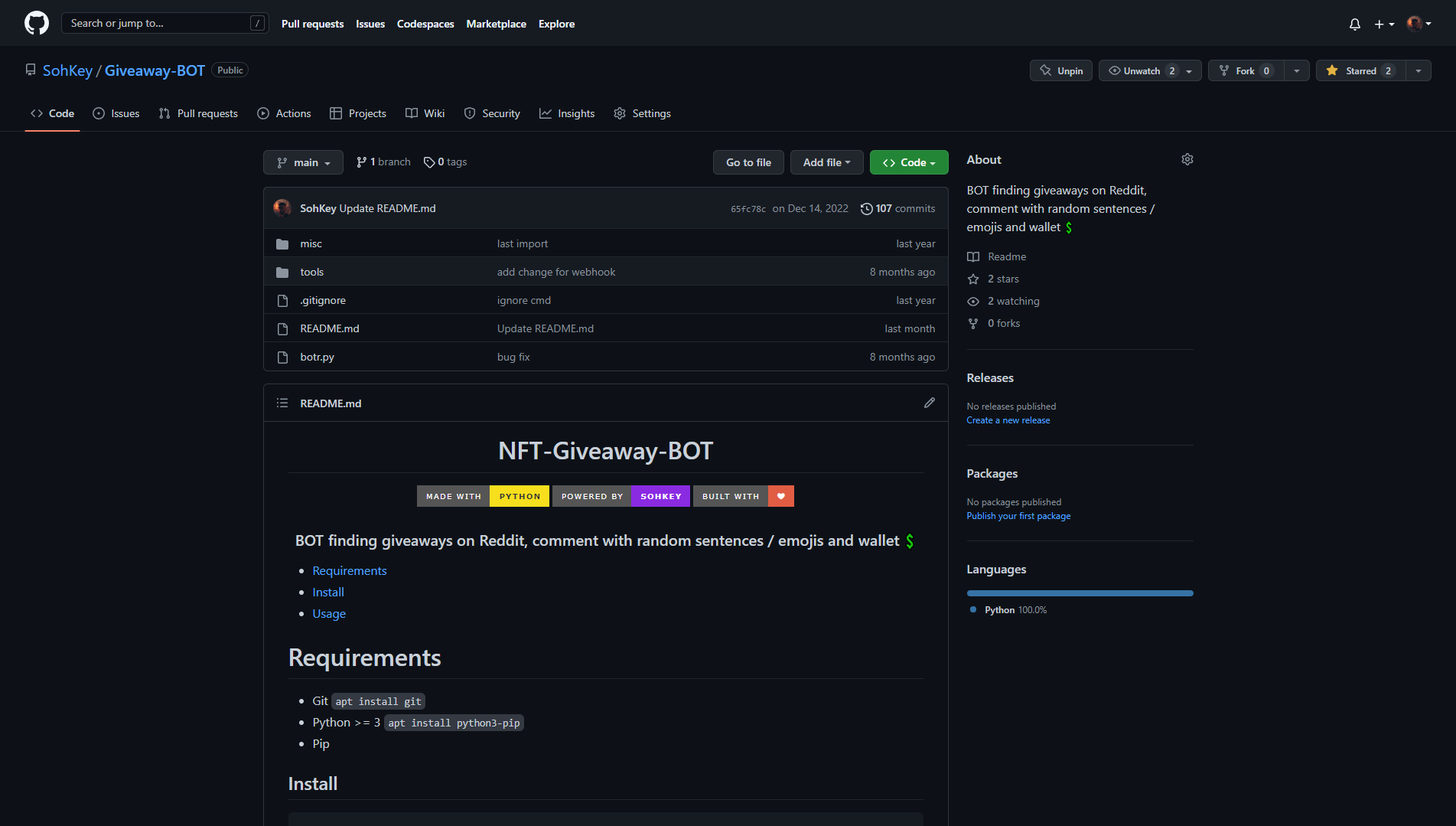Open Marketplace in top navigation
Screen dimensions: 1456x826
[x=497, y=24]
